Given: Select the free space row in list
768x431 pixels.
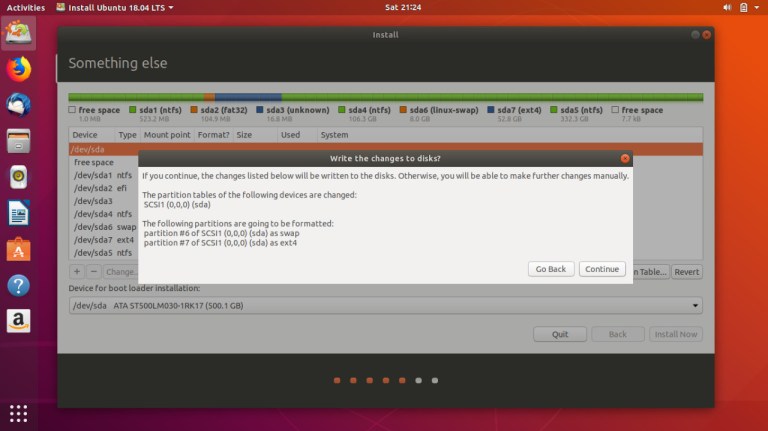Looking at the screenshot, I should click(x=104, y=162).
